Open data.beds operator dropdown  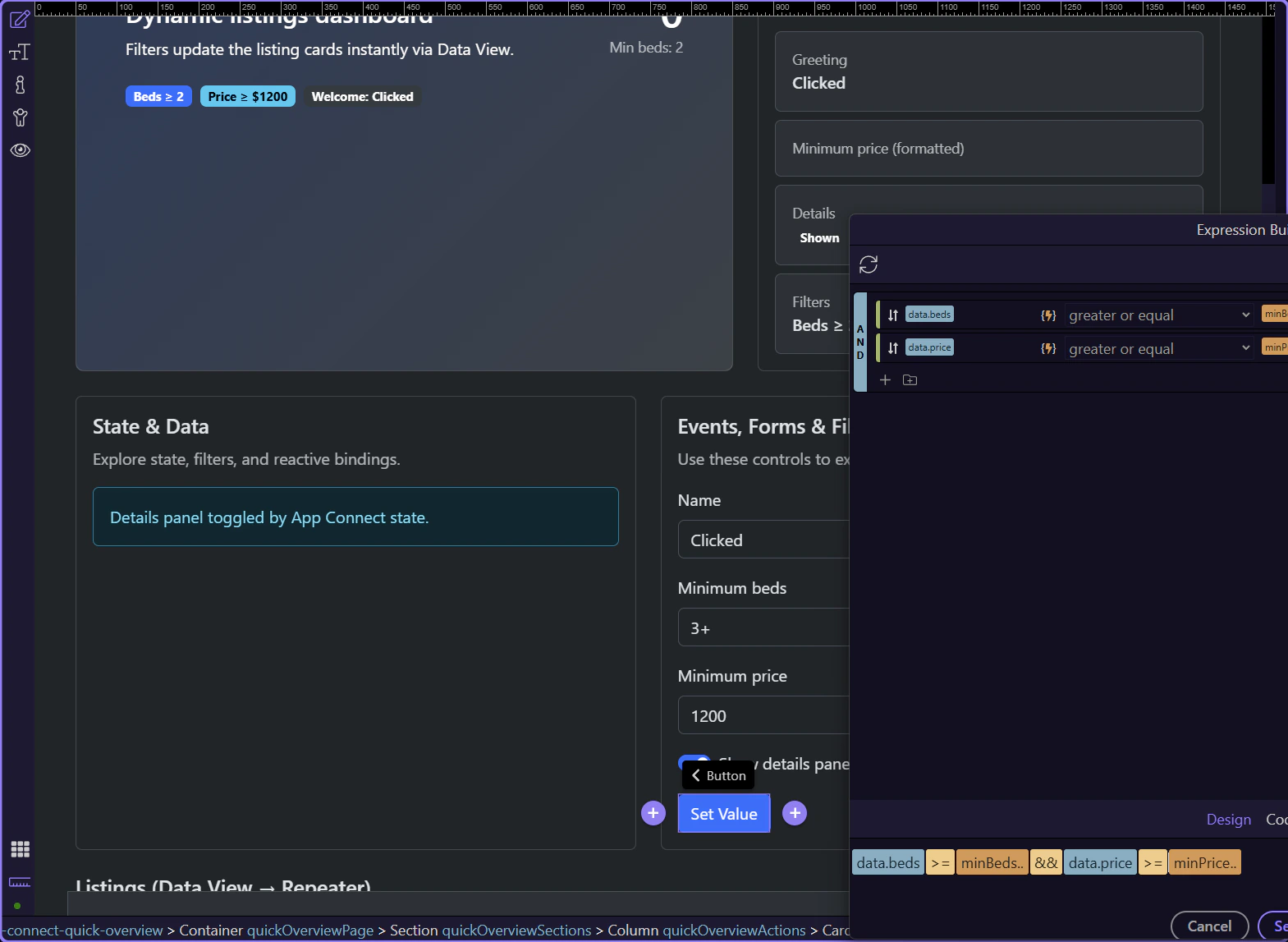(x=1159, y=315)
